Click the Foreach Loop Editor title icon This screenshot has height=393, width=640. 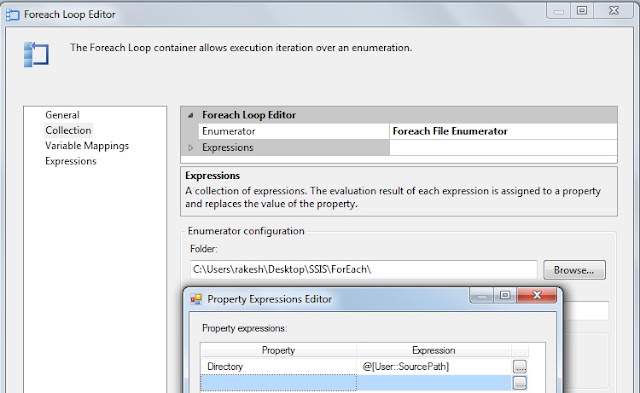[13, 15]
